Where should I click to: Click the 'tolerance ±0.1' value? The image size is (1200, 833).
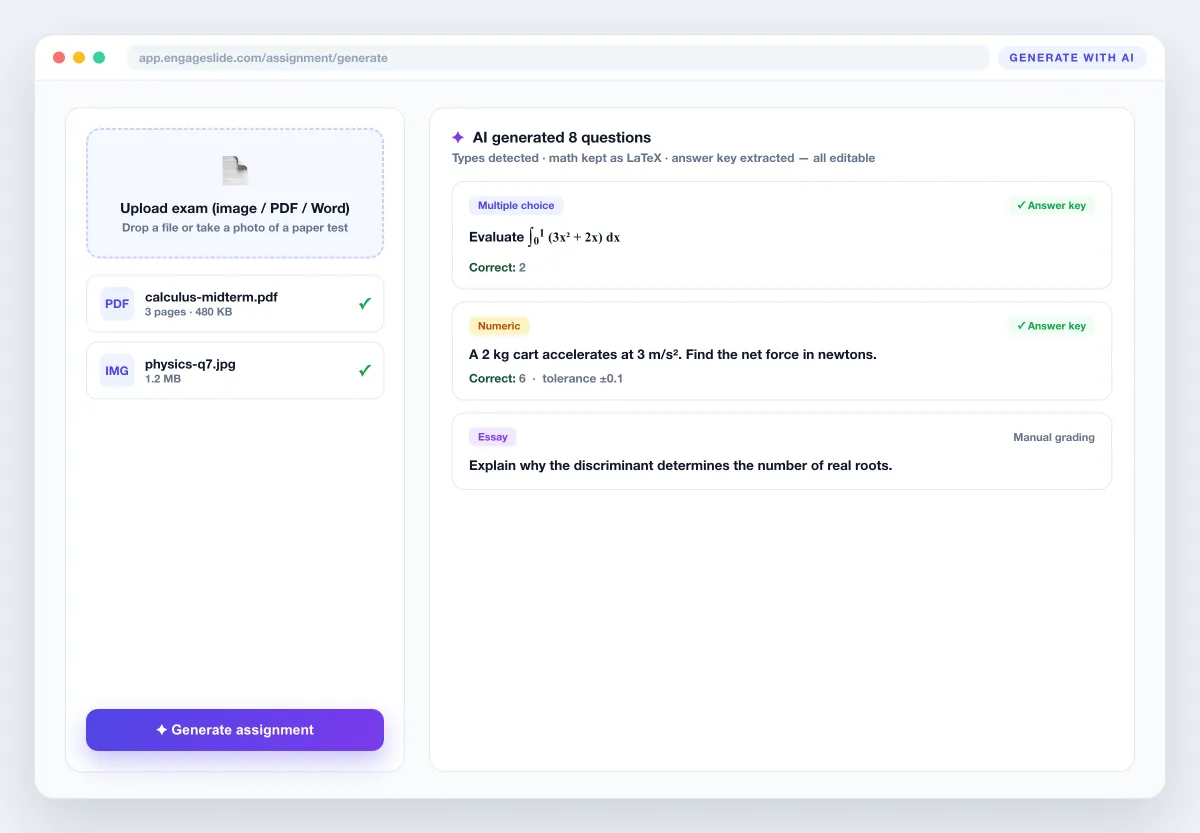582,379
